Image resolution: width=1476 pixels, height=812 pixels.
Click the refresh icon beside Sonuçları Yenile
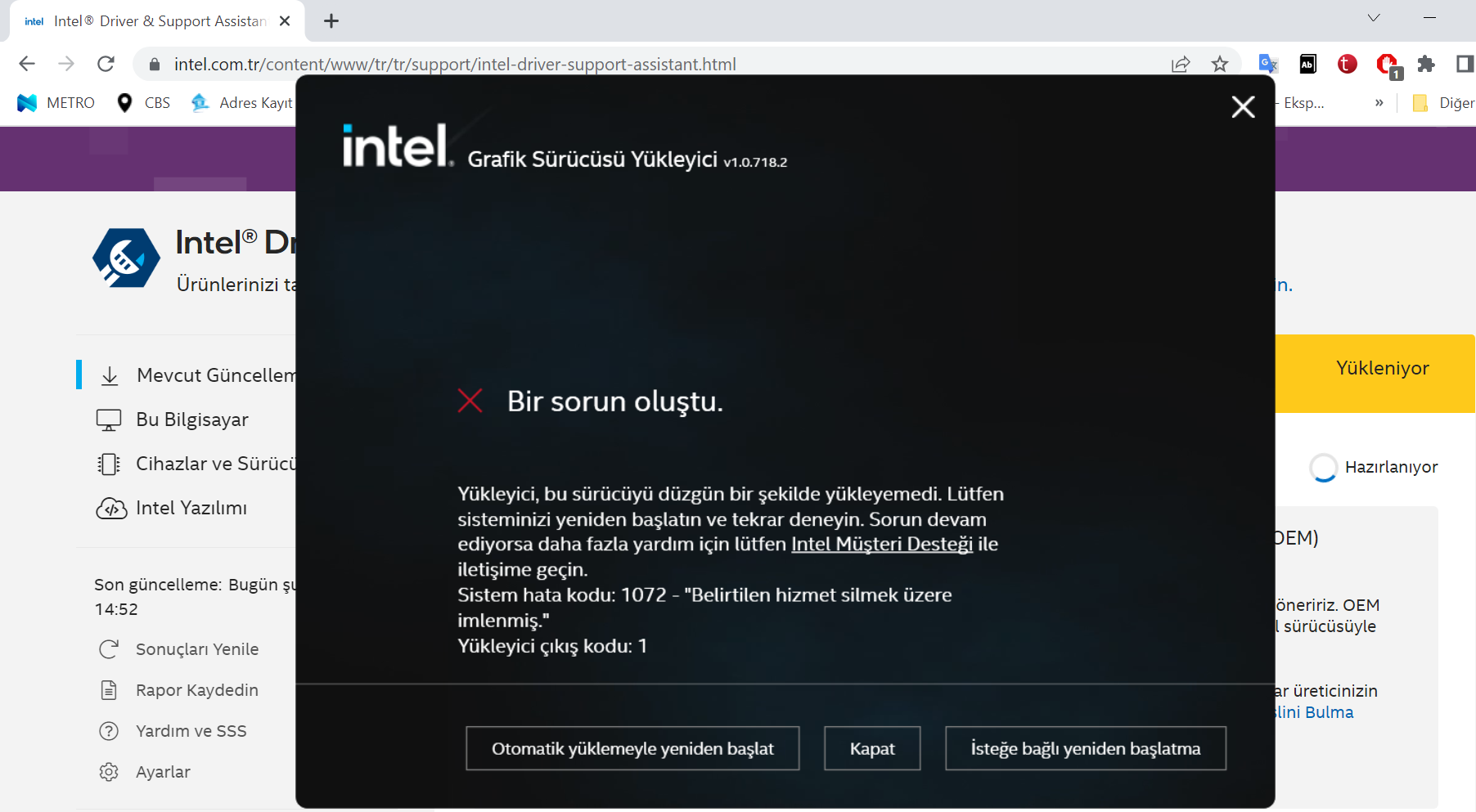coord(109,649)
